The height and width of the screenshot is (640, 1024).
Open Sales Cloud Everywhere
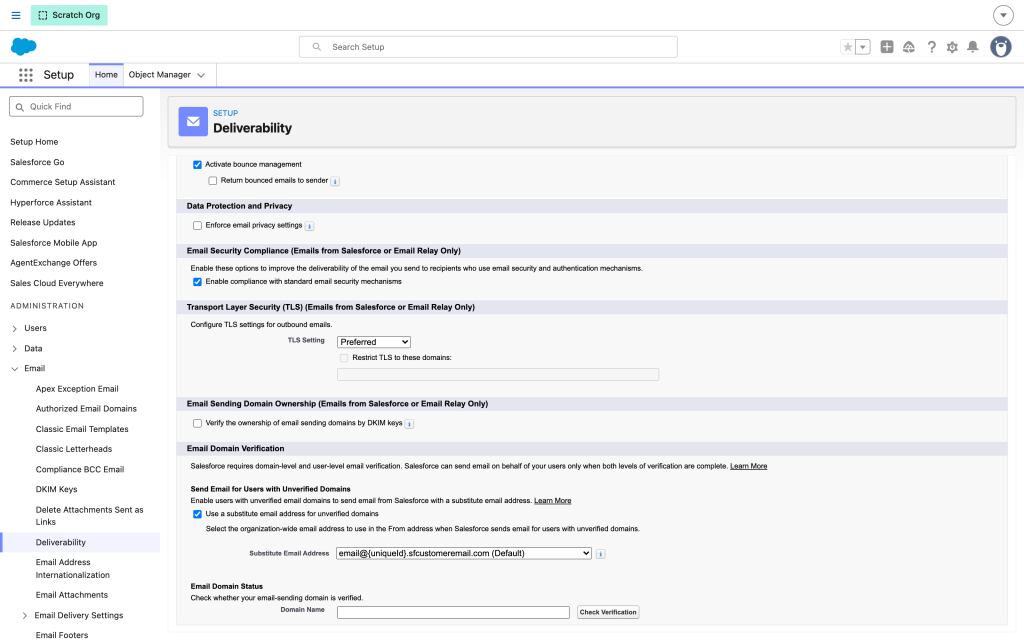57,283
